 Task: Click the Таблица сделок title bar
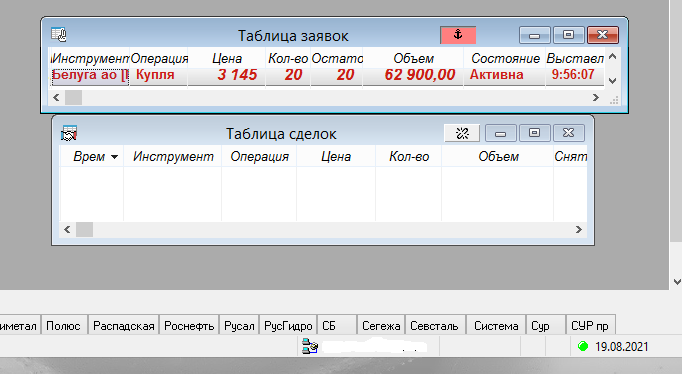click(x=281, y=134)
